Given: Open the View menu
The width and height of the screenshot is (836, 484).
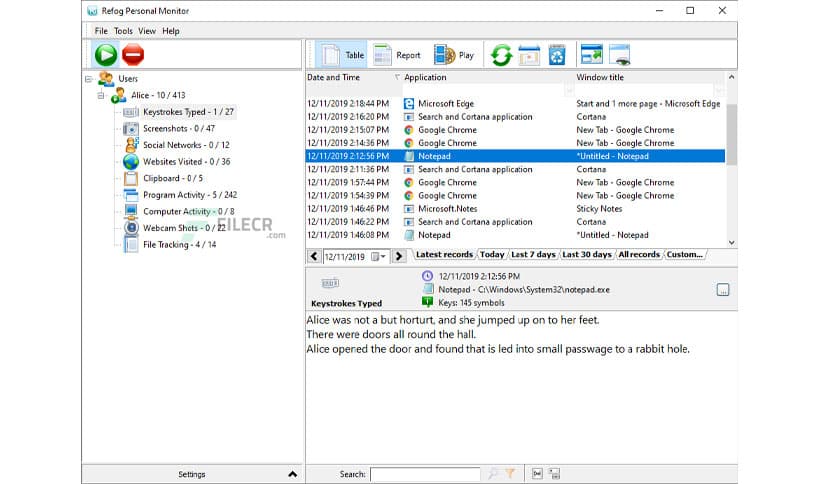Looking at the screenshot, I should point(147,31).
